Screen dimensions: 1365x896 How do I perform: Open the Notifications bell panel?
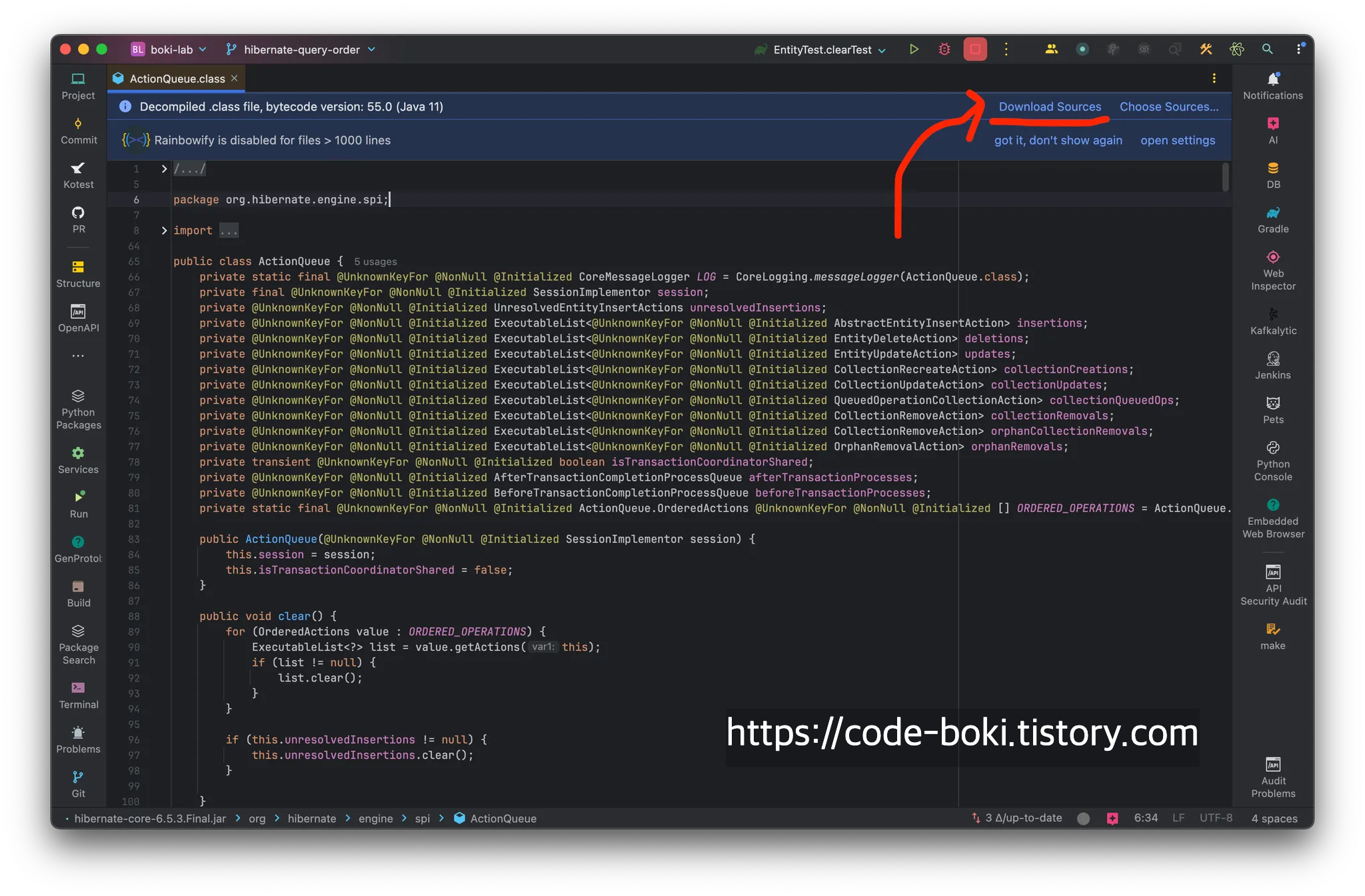pos(1272,85)
